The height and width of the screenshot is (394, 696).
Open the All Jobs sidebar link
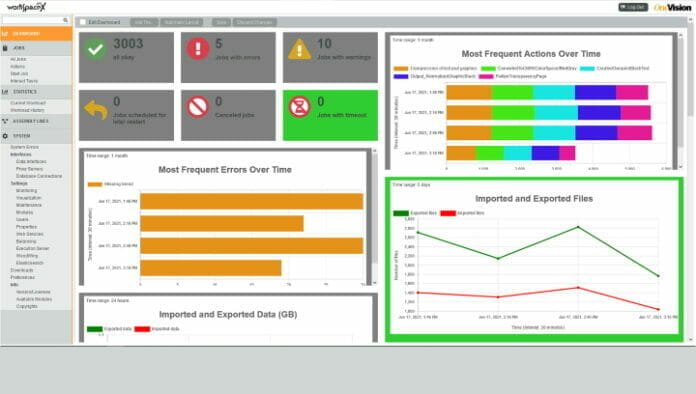(x=18, y=59)
